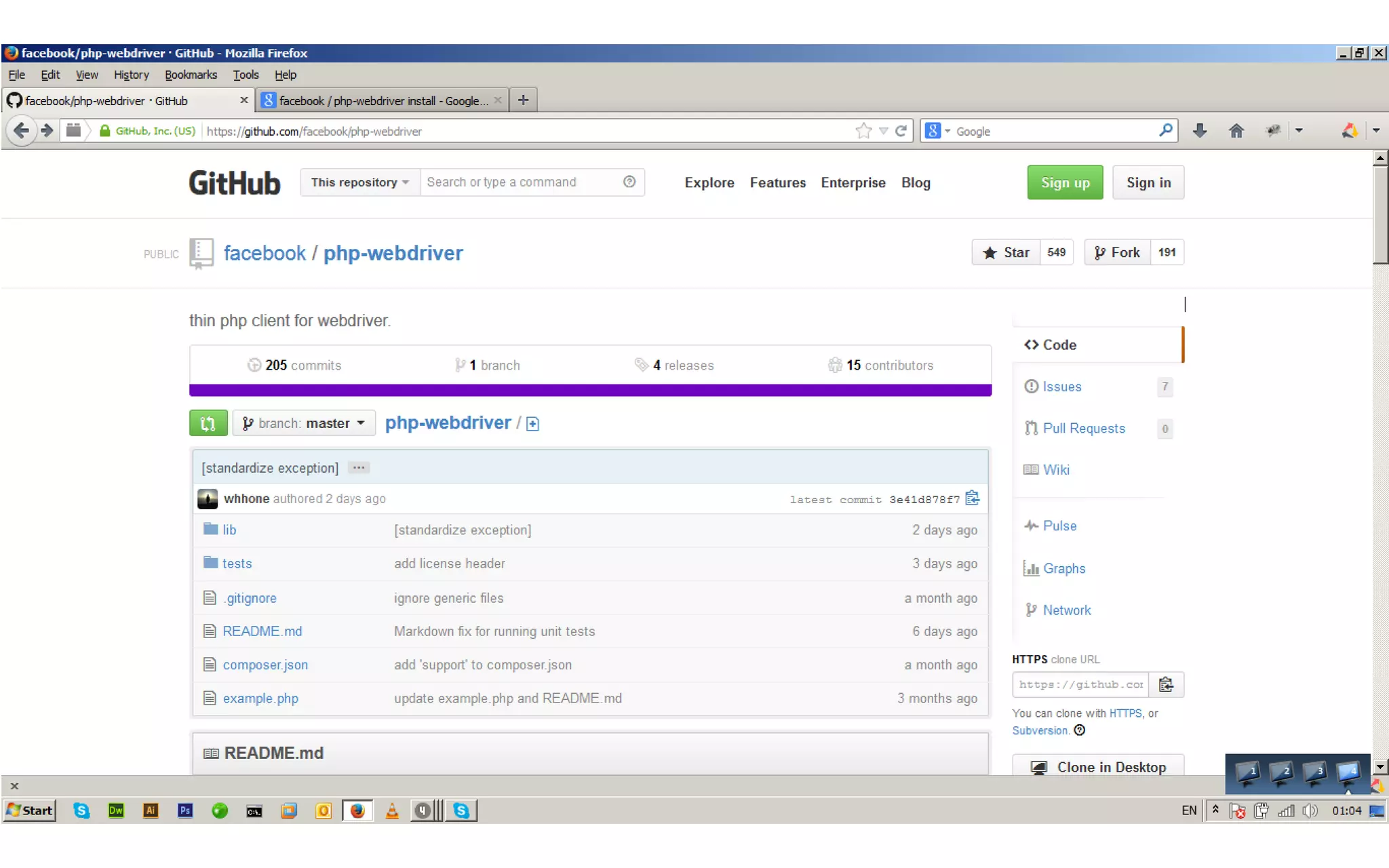
Task: Go to the Firefox home page icon
Action: pos(1236,131)
